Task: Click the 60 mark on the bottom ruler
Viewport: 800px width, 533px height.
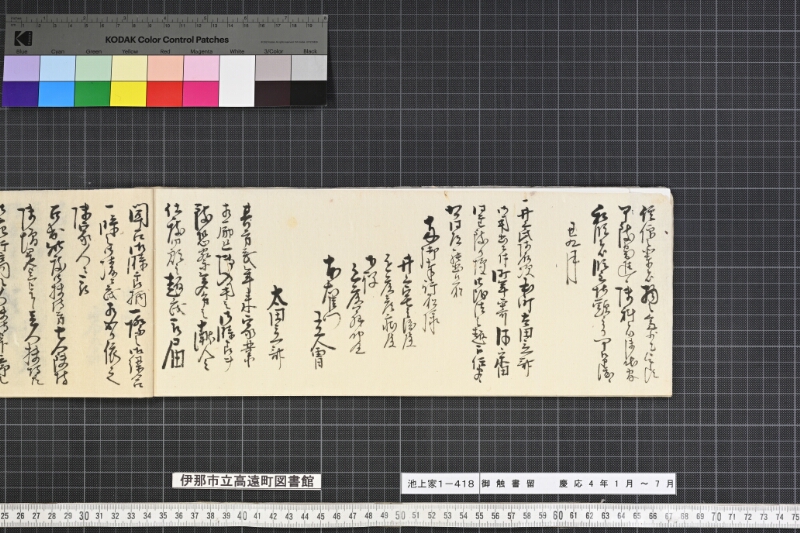Action: pos(558,516)
